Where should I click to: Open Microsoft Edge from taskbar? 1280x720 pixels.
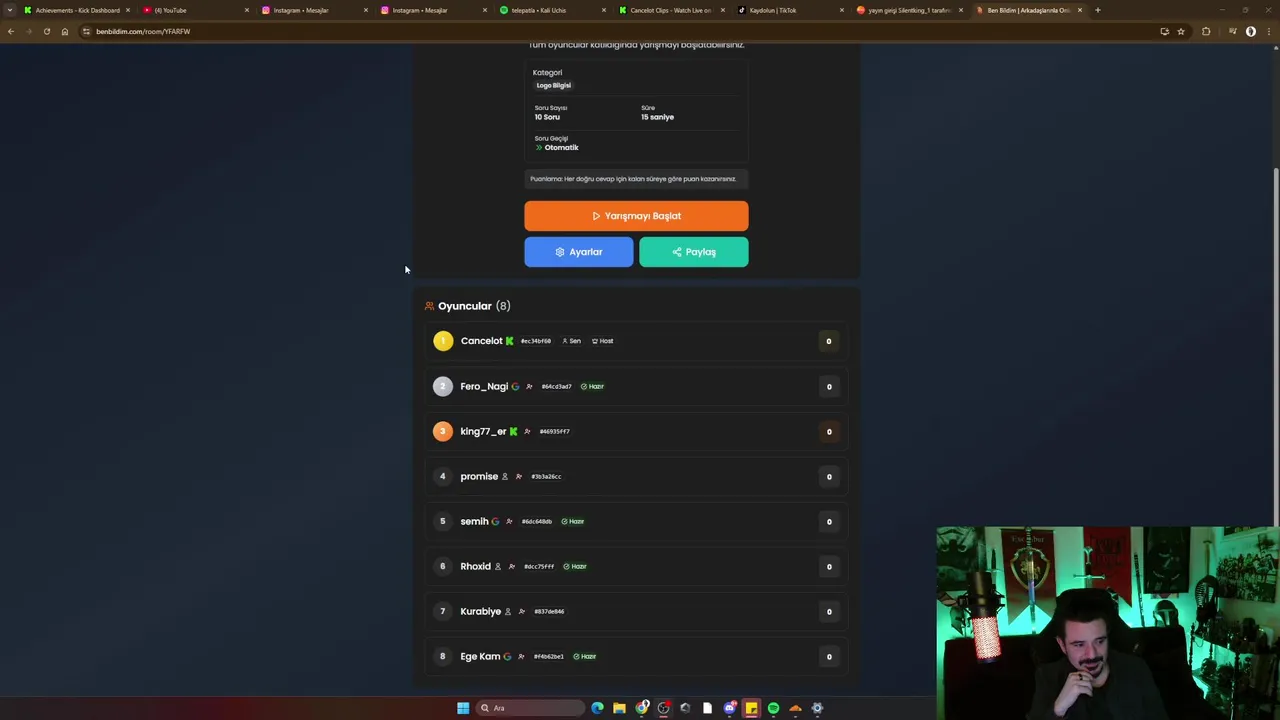tap(598, 708)
